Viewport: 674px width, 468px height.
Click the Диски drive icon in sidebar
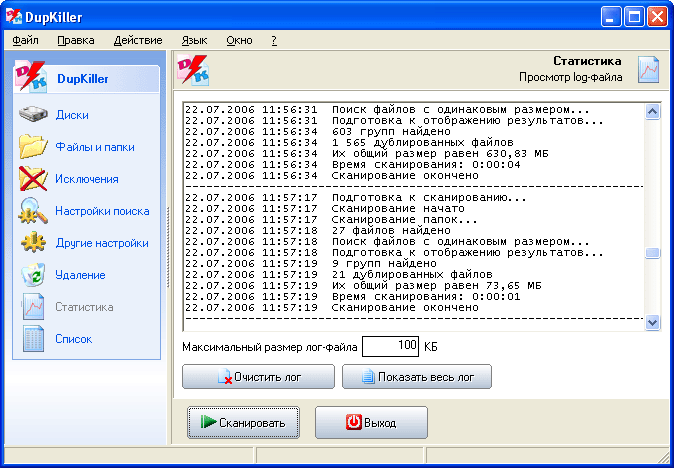pos(34,115)
